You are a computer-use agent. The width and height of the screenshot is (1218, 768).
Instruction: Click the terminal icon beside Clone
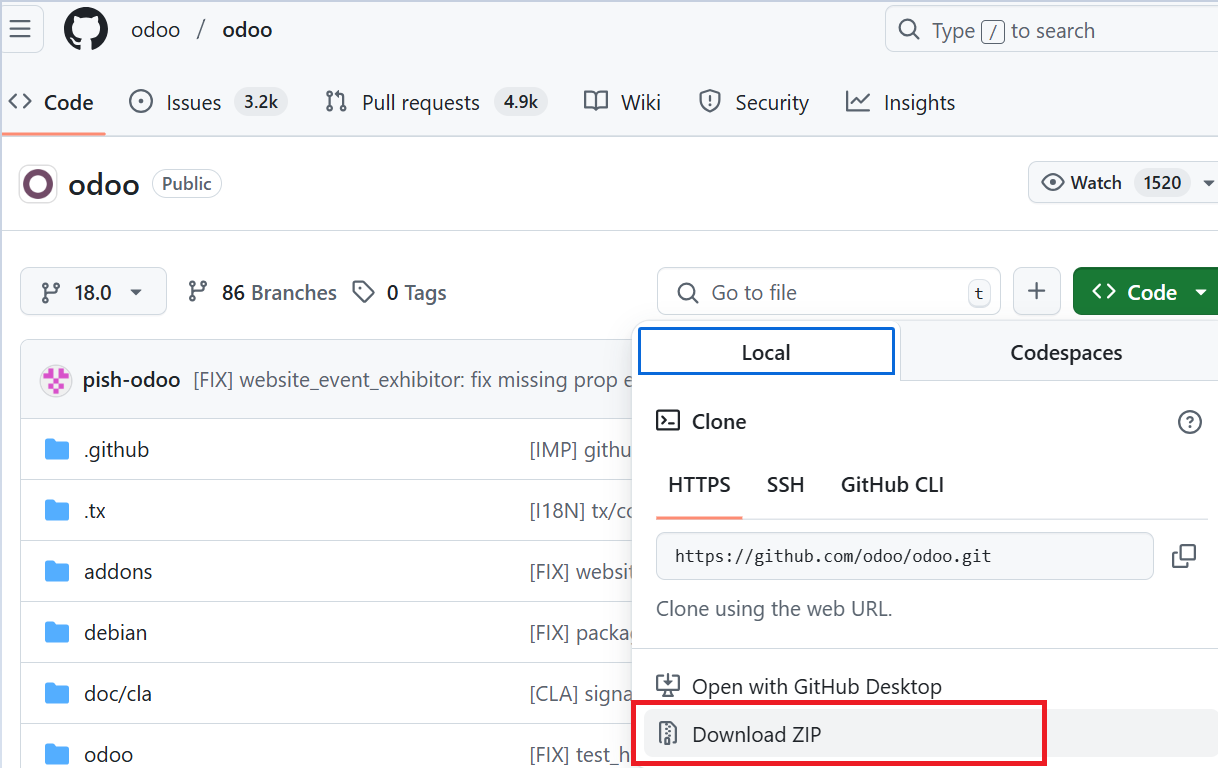pyautogui.click(x=668, y=421)
